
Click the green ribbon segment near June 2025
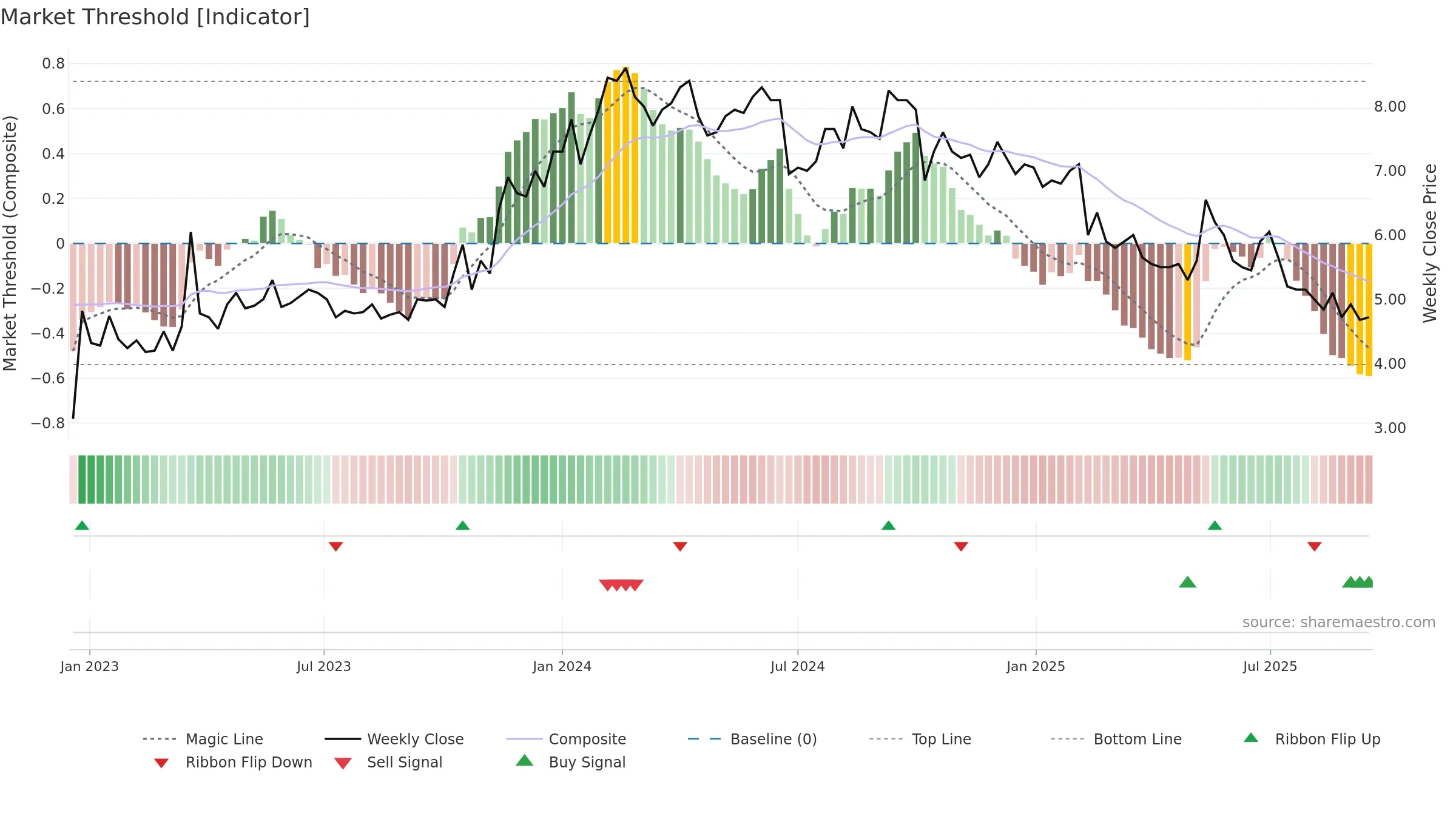1260,479
